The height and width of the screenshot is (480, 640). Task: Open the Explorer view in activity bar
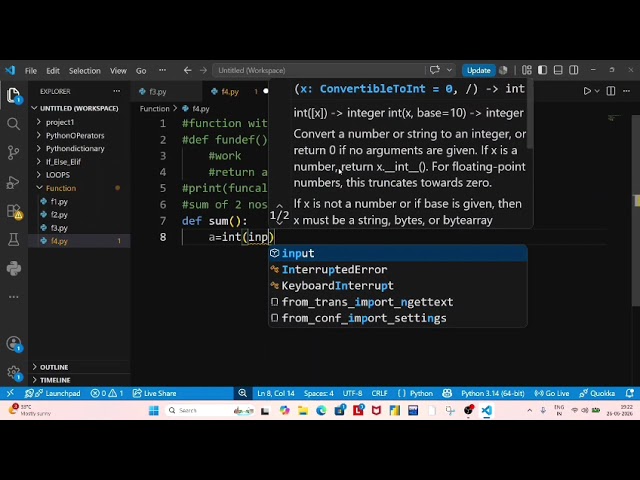tap(13, 96)
